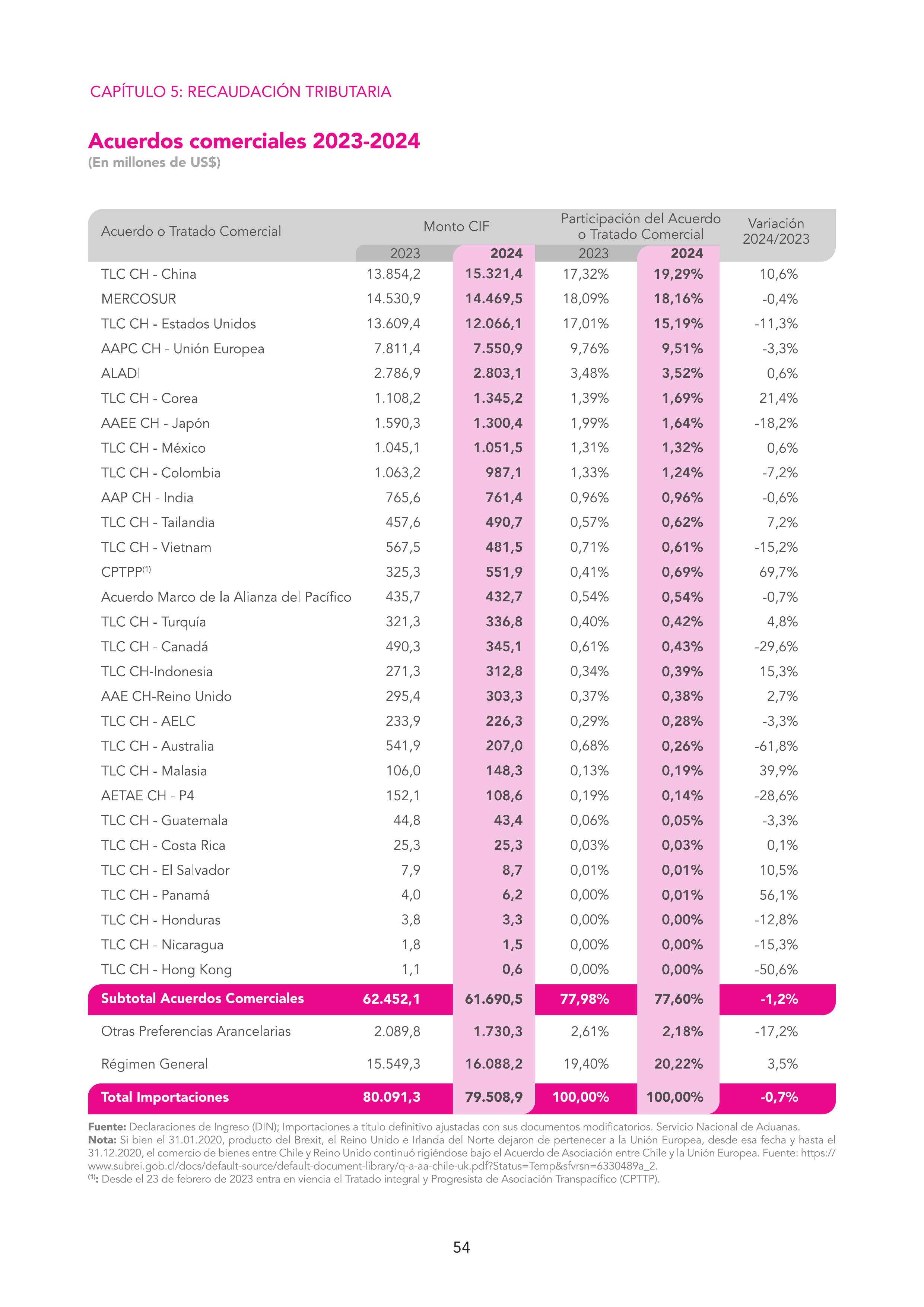Click the 'Monto CIF' column header

456,227
